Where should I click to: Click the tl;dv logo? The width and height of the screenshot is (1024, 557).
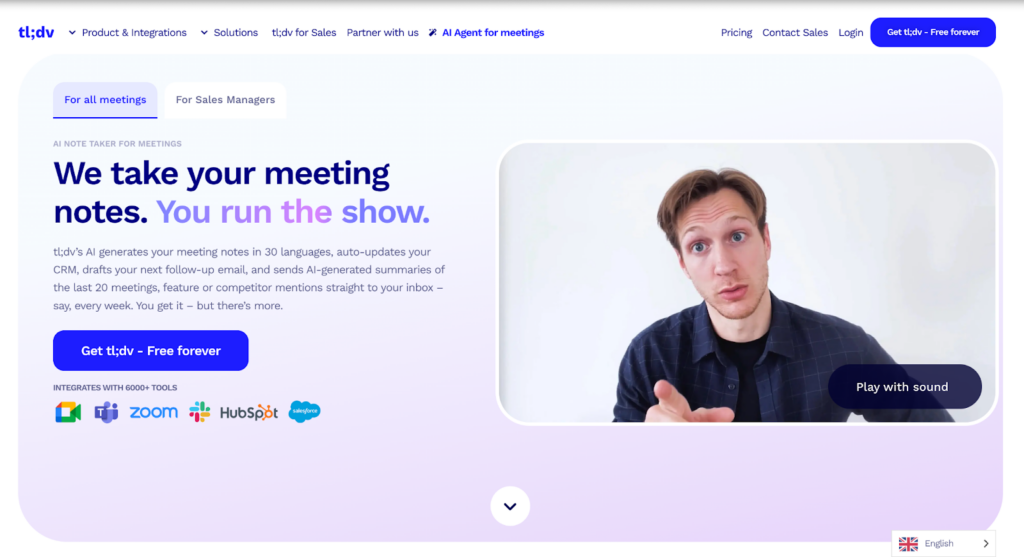(36, 32)
